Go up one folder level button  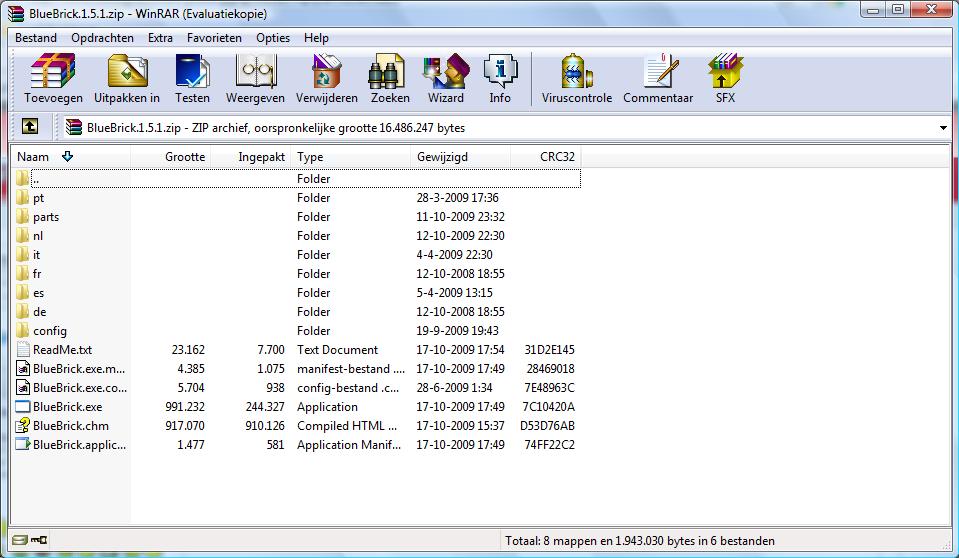tap(30, 127)
